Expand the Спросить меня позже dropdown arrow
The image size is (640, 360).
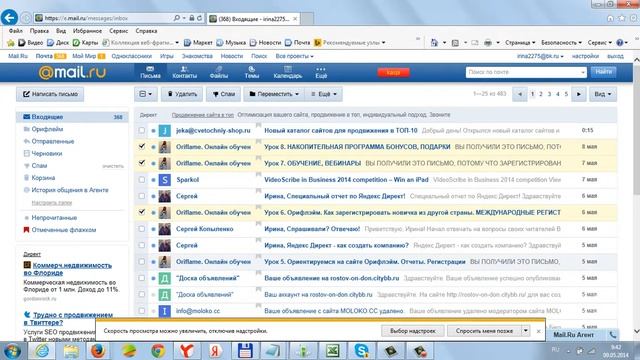coord(526,331)
